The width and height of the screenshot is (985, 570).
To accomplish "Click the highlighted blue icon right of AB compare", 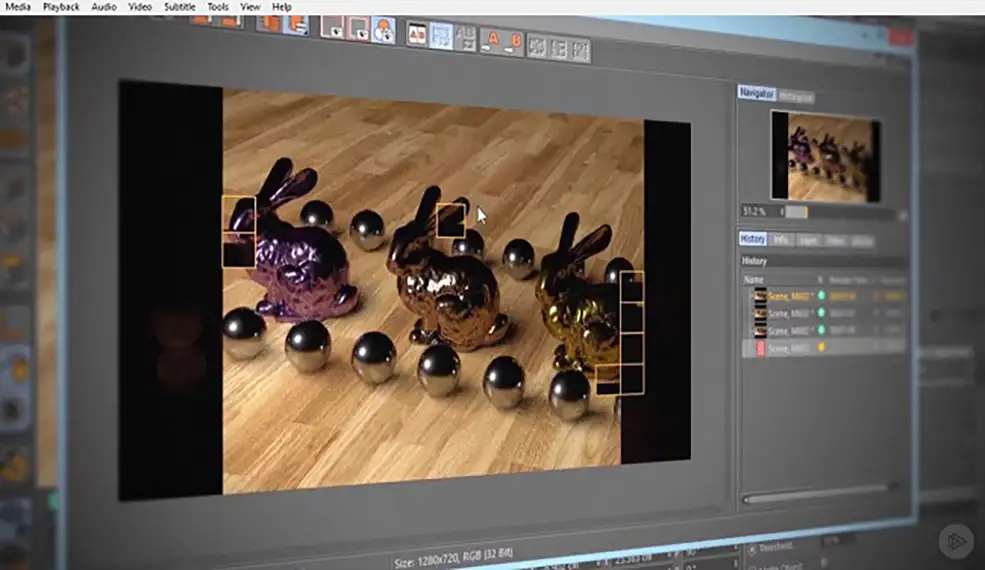I will coord(441,36).
